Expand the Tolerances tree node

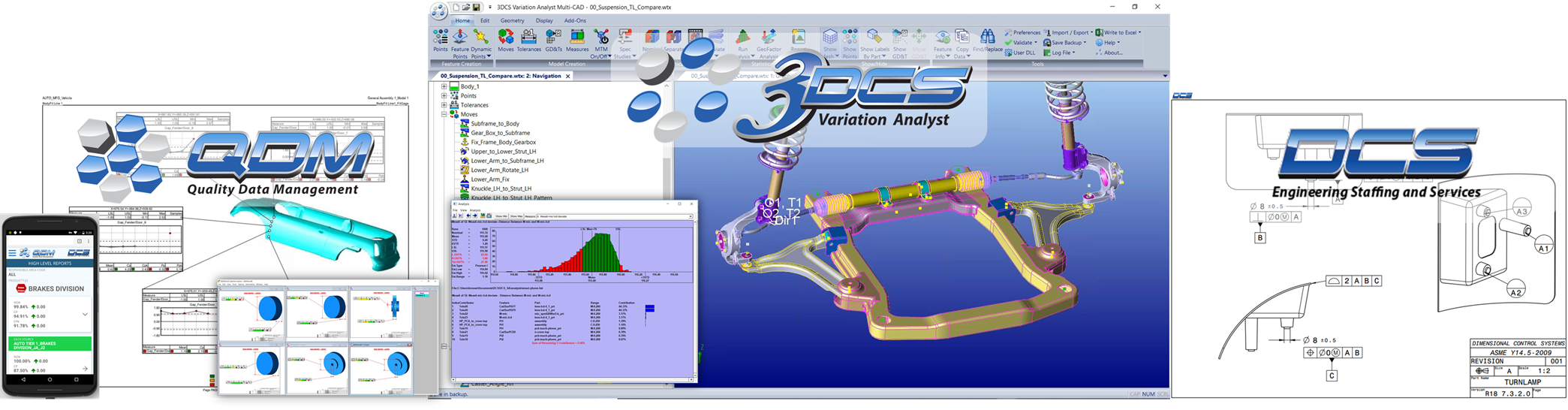[x=444, y=105]
